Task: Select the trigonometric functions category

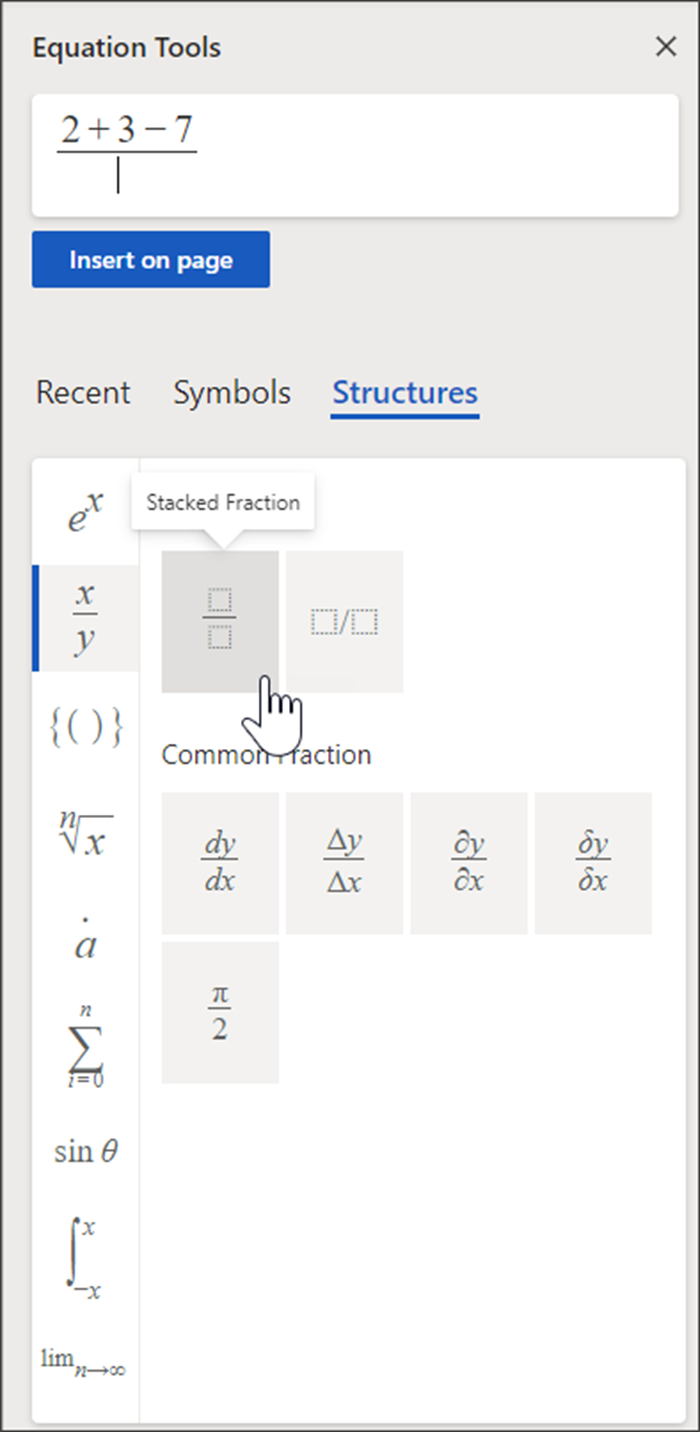Action: coord(85,1150)
